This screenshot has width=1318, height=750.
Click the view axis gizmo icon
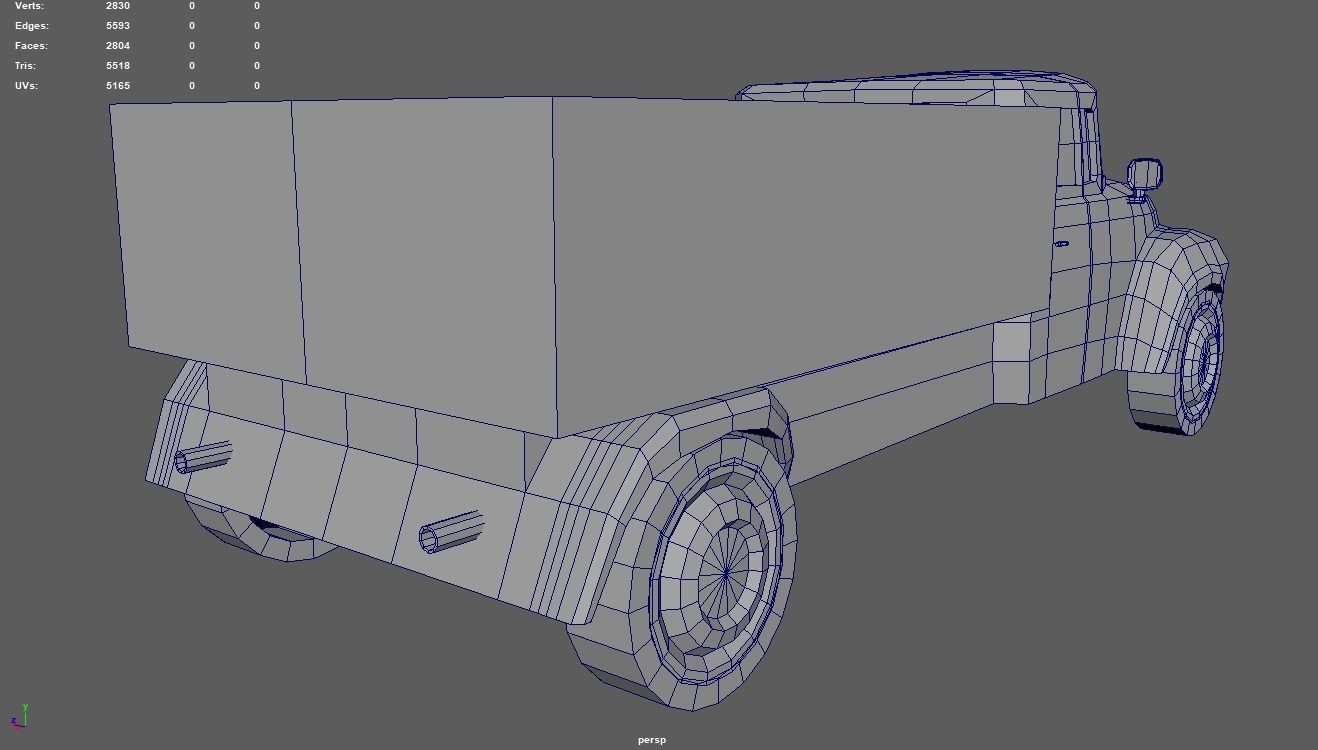coord(18,716)
